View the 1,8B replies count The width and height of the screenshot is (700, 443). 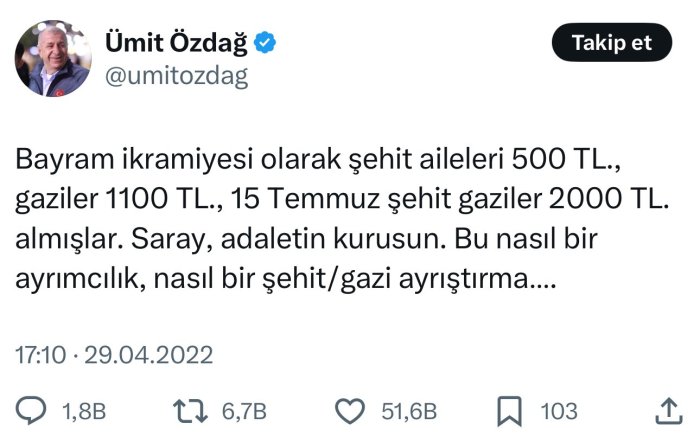click(x=84, y=411)
